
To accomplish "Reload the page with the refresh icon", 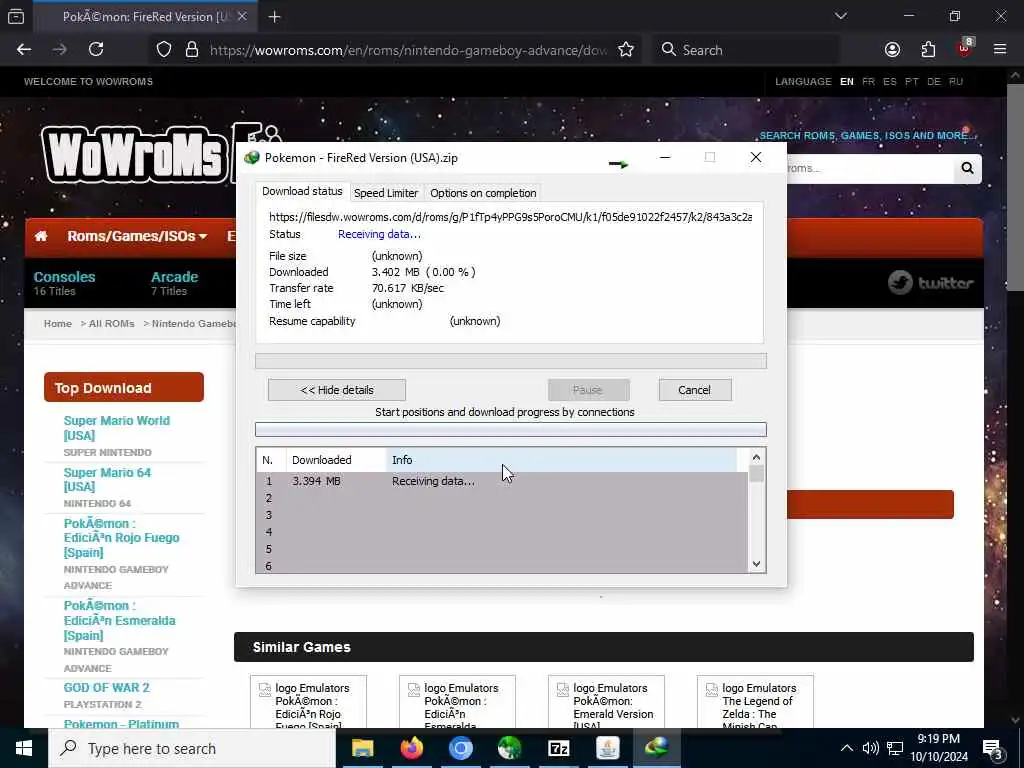I will click(x=96, y=50).
